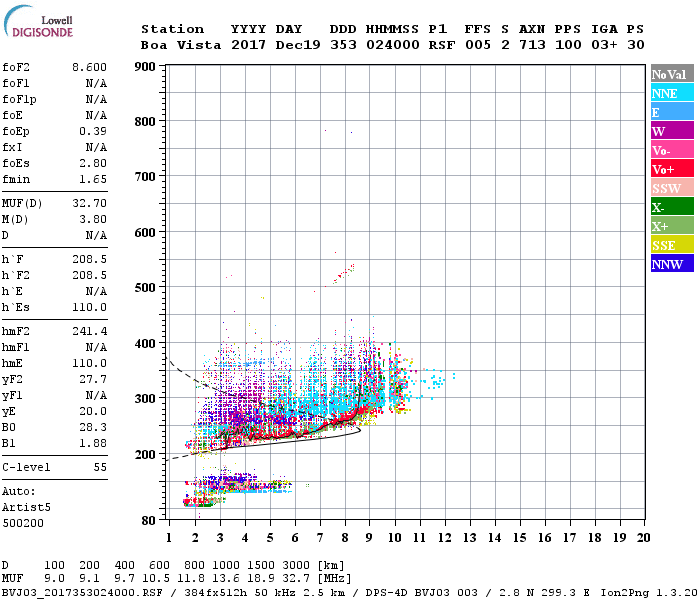
Task: Click the NNW blue legend swatch
Action: pos(672,263)
